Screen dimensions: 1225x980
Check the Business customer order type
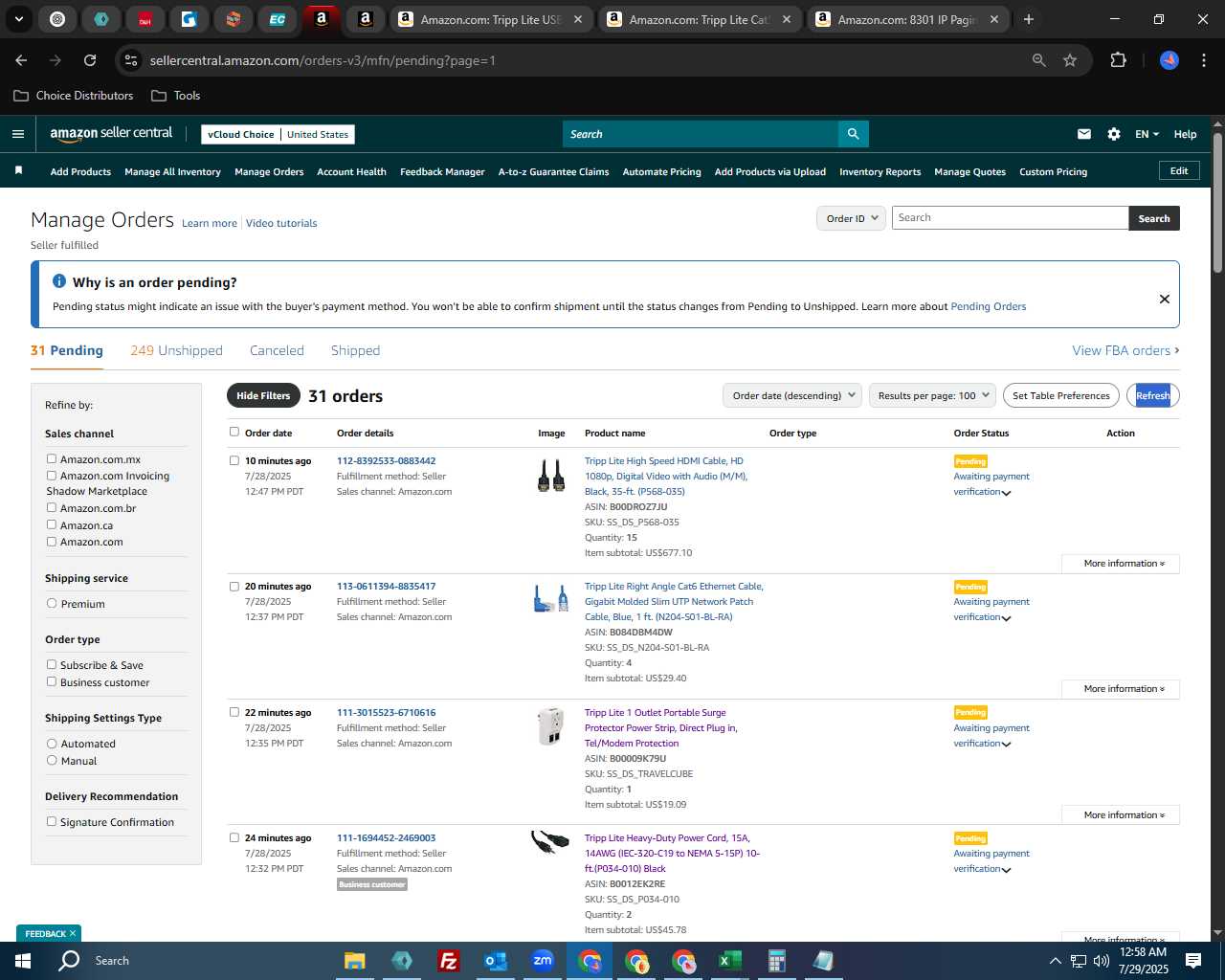click(x=52, y=681)
